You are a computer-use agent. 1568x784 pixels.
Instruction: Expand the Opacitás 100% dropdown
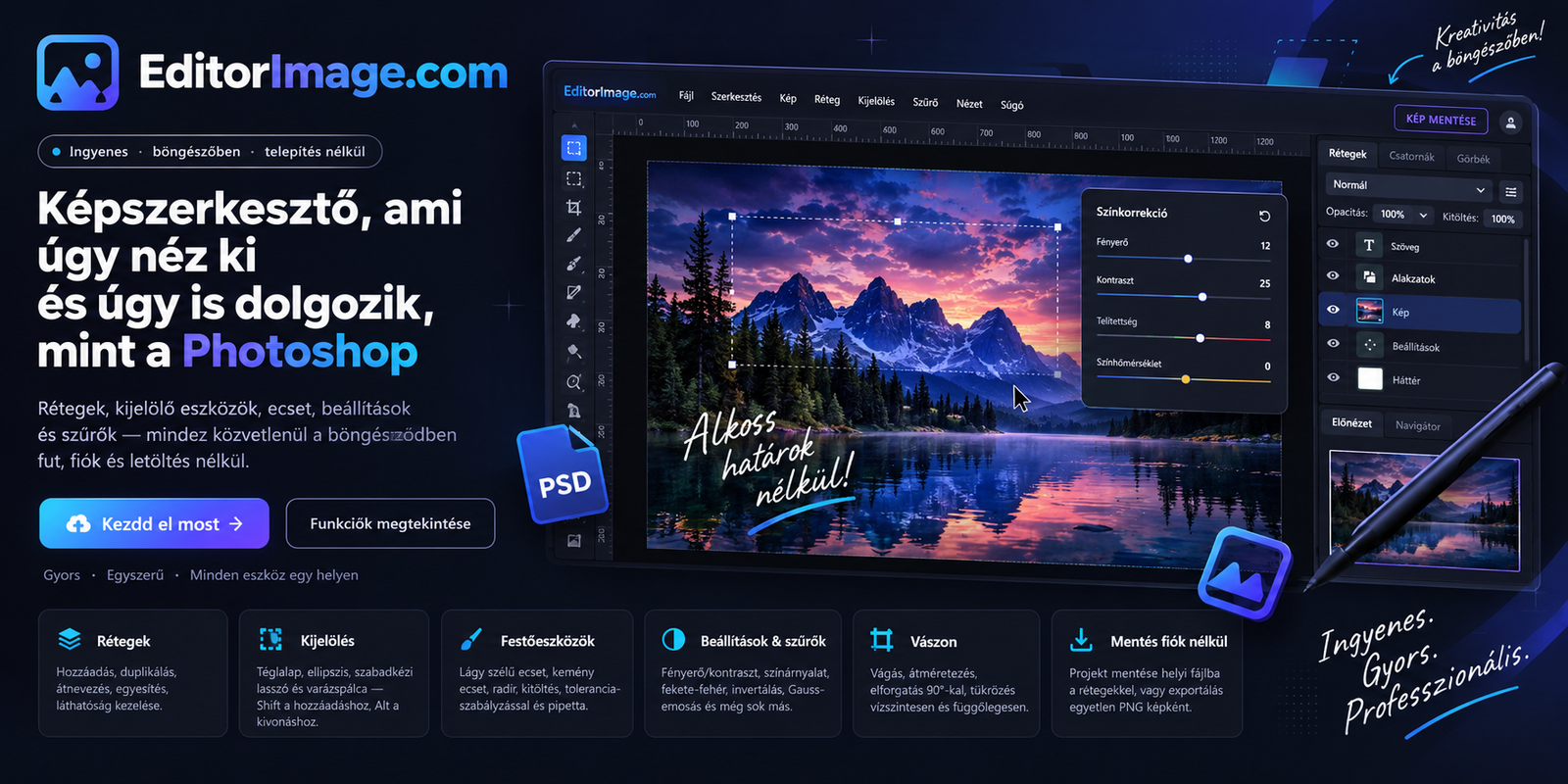(1402, 215)
